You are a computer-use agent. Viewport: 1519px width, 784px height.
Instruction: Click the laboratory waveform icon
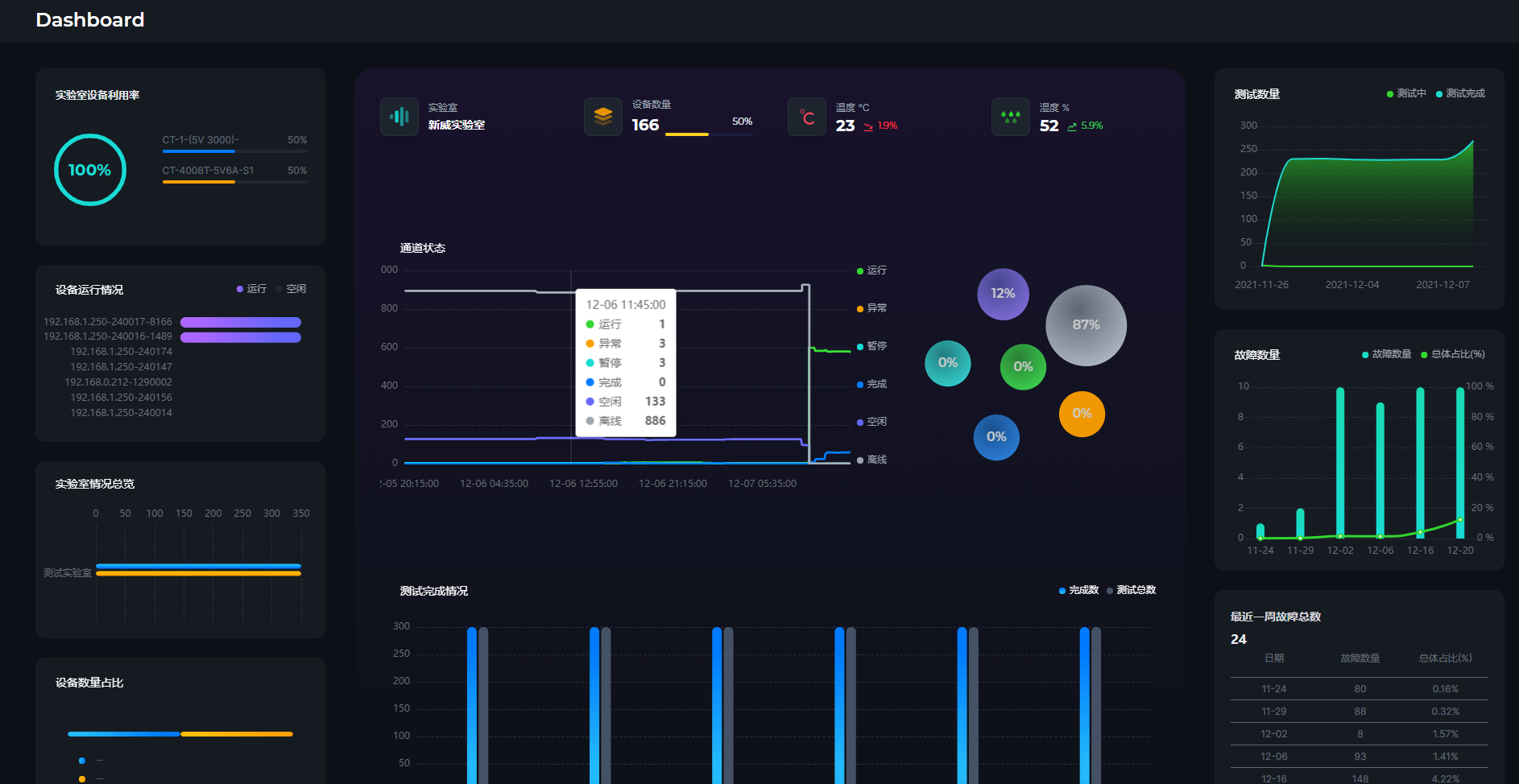click(x=399, y=117)
